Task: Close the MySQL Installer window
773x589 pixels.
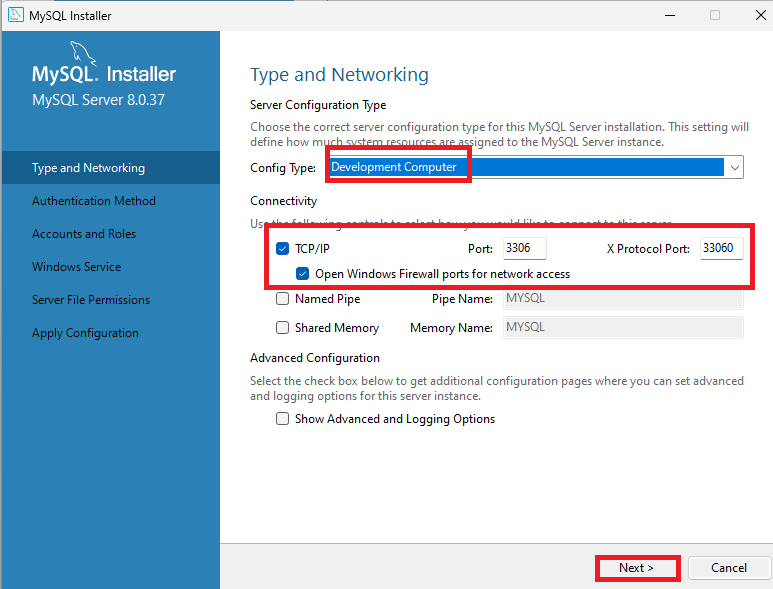Action: (761, 15)
